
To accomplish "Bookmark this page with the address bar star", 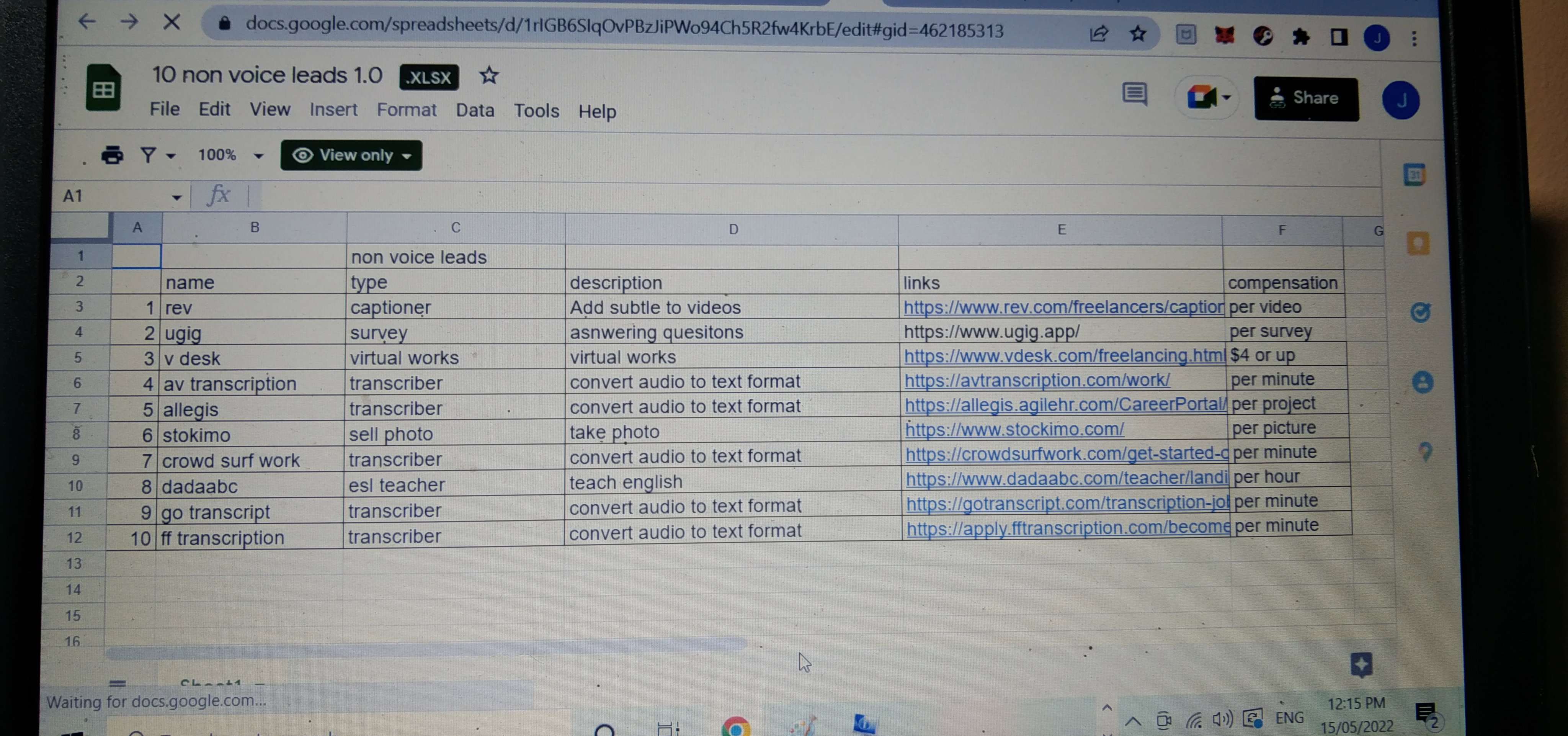I will point(1138,33).
